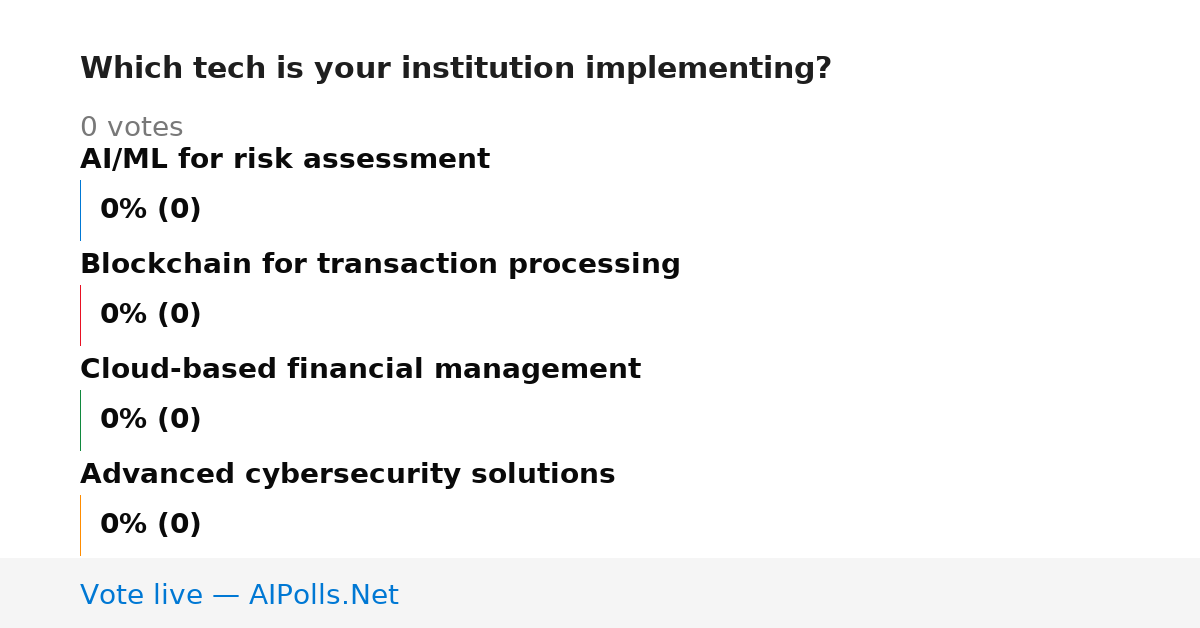The height and width of the screenshot is (628, 1200).
Task: Click the empty gray footer bar area
Action: 800,593
